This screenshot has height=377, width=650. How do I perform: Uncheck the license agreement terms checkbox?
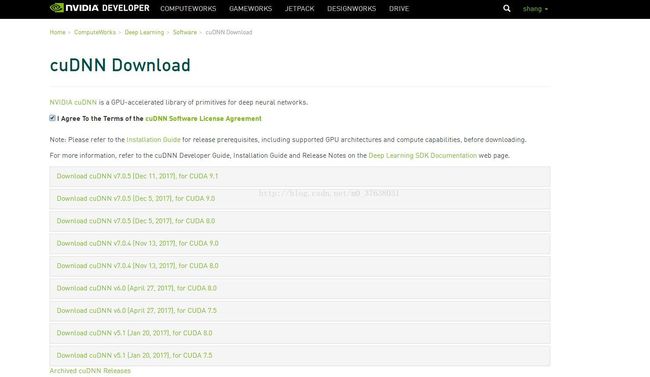point(52,118)
